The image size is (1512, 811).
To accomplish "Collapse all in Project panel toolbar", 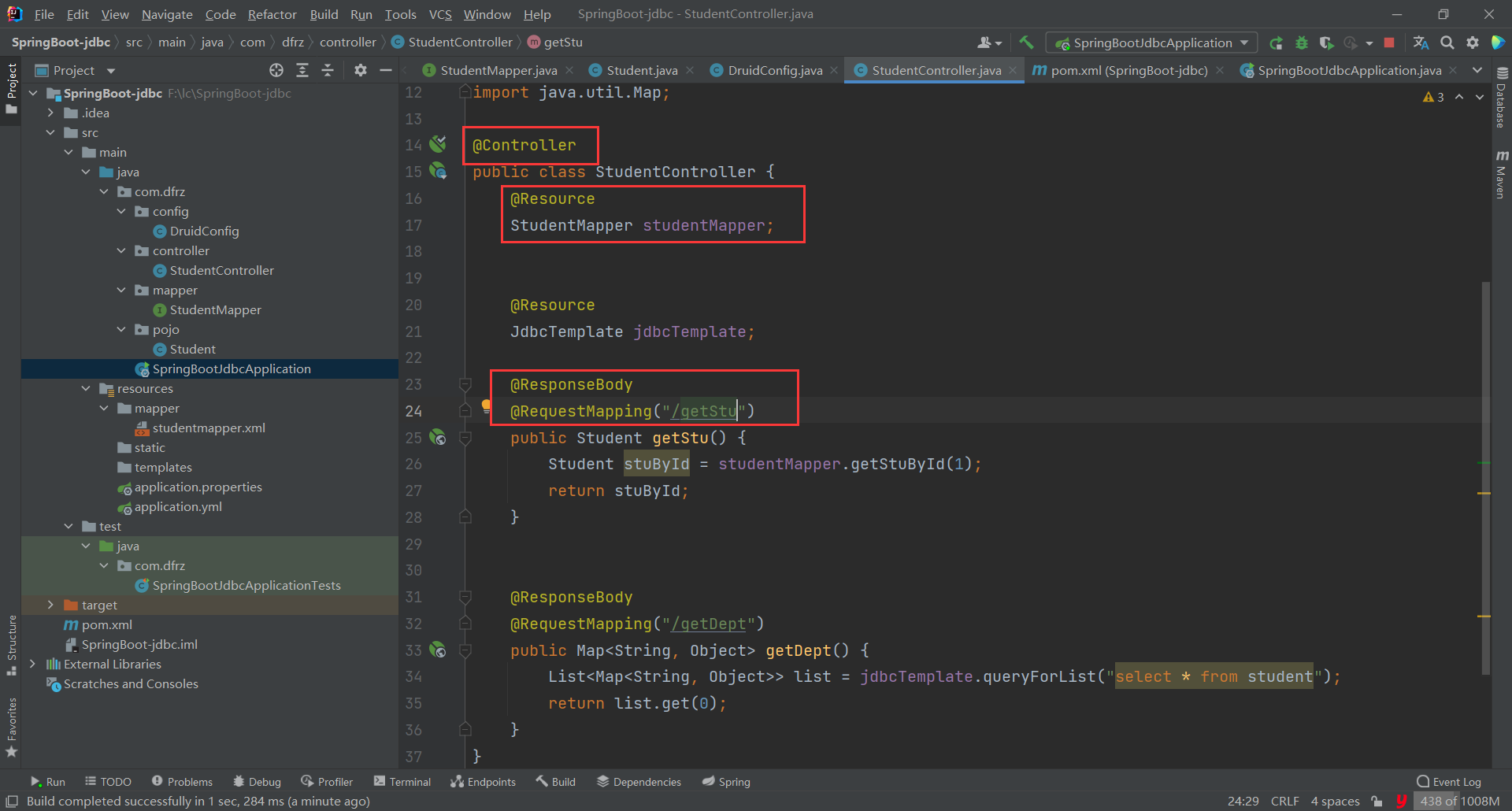I will click(x=328, y=70).
